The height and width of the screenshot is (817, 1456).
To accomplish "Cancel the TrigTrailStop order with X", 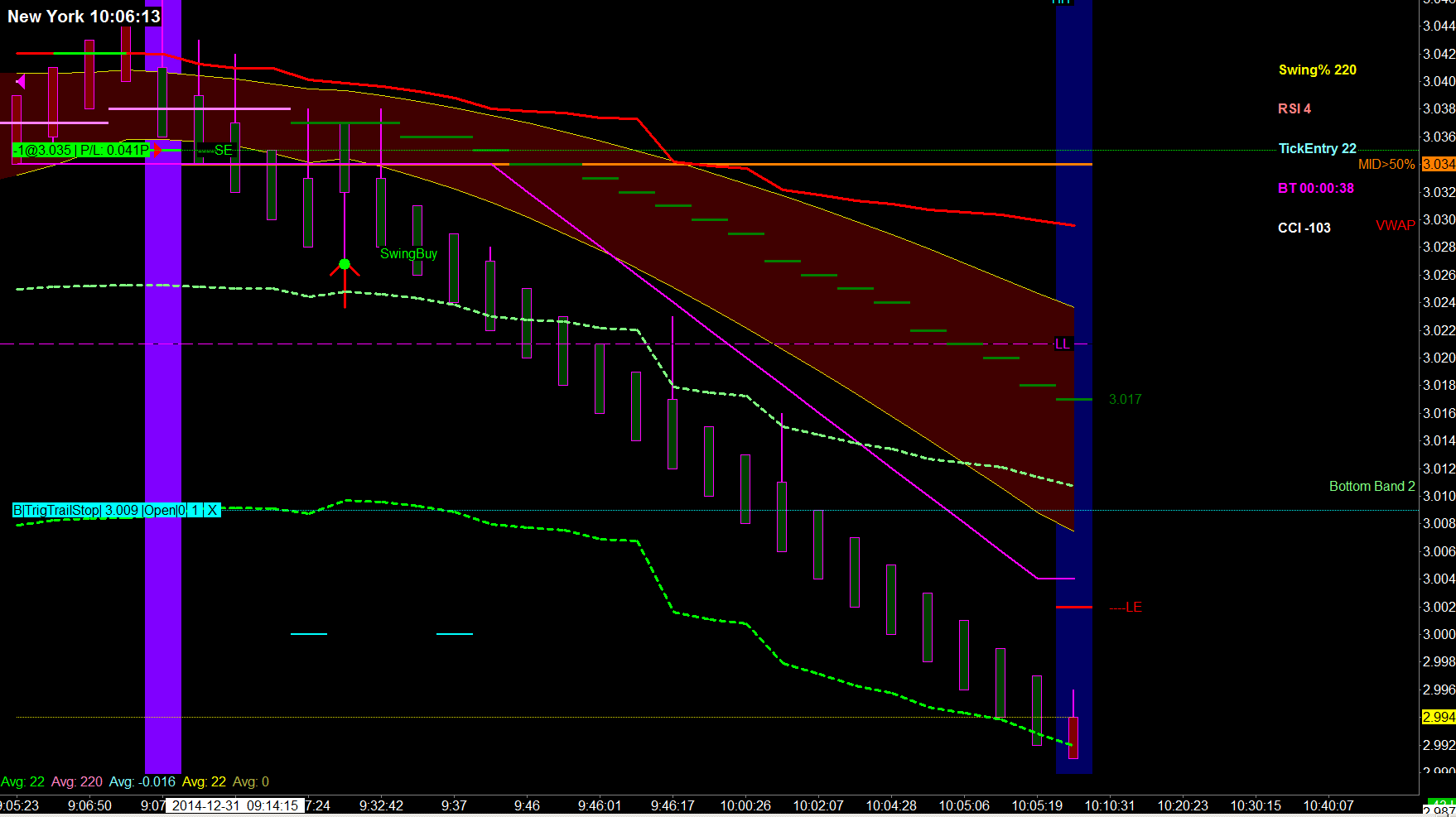I will (x=213, y=510).
